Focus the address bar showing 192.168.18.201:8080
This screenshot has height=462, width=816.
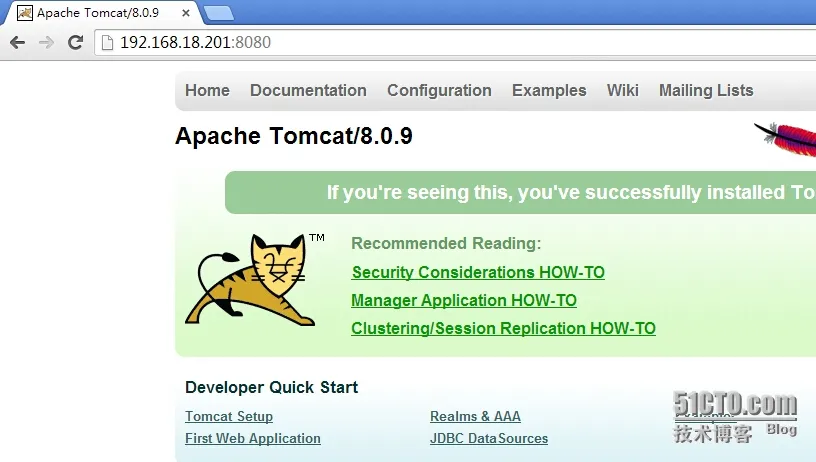tap(455, 42)
